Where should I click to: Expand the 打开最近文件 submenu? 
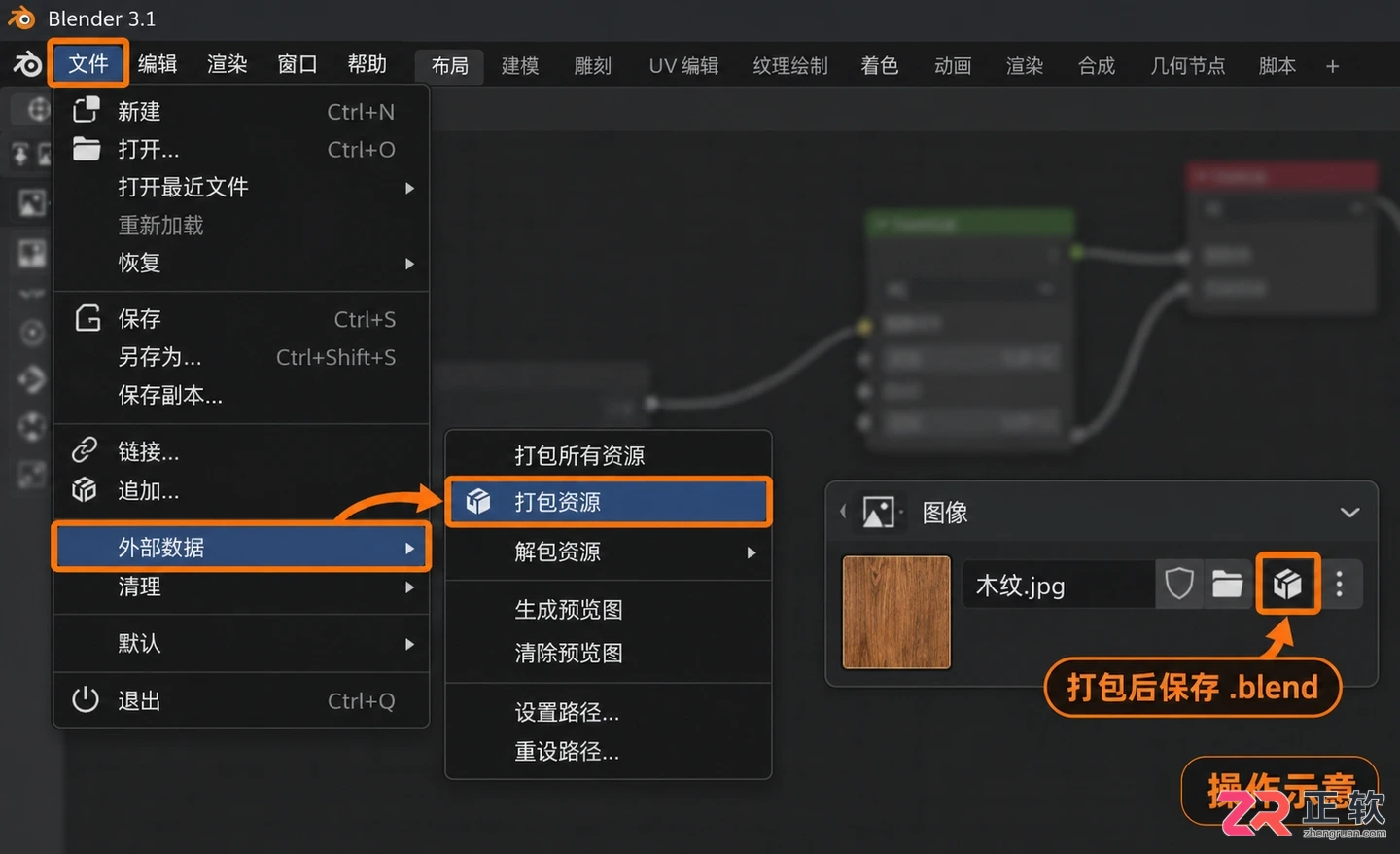pyautogui.click(x=241, y=187)
